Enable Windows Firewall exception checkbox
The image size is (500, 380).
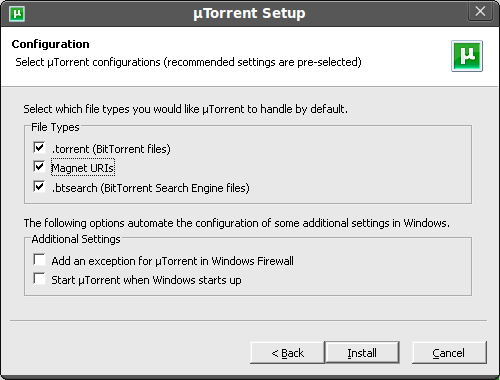pos(39,259)
